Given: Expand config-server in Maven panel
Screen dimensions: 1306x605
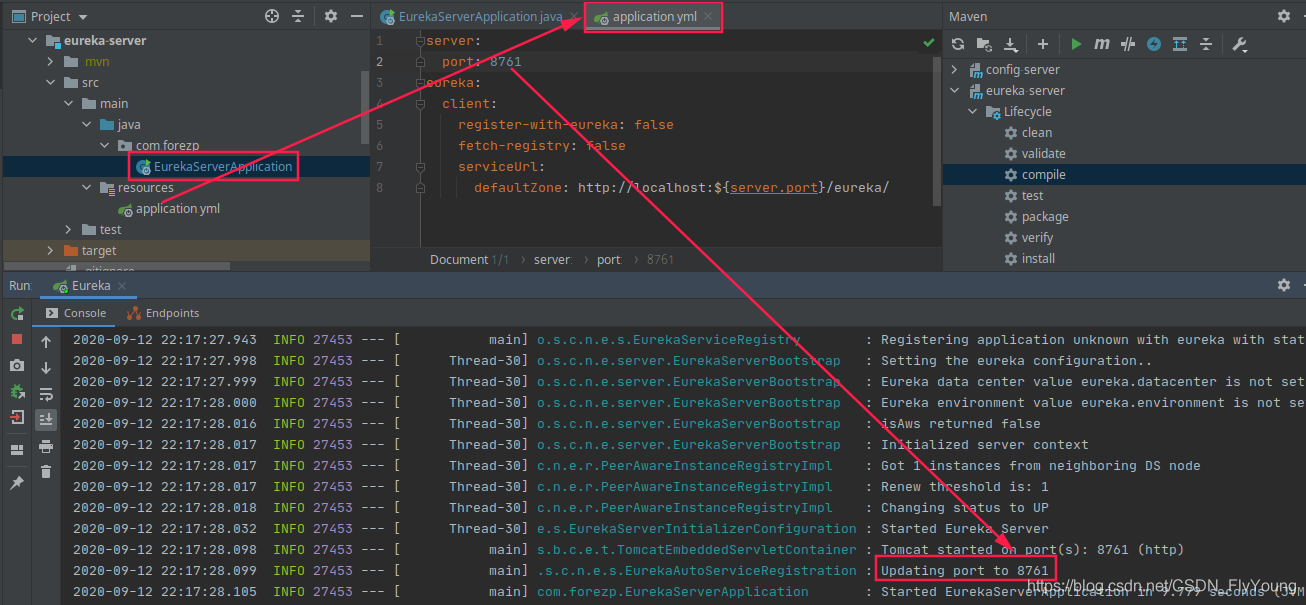Looking at the screenshot, I should pos(954,70).
